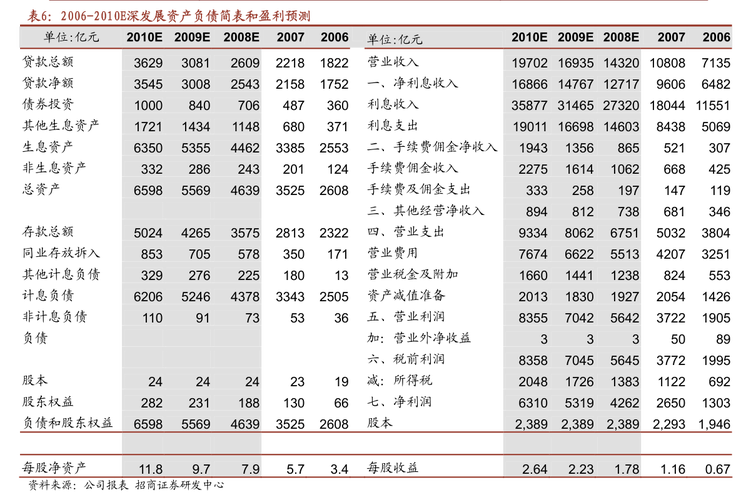Screen dimensions: 751x500
Task: Click the right '单位:亿元' unit label
Action: pos(394,39)
